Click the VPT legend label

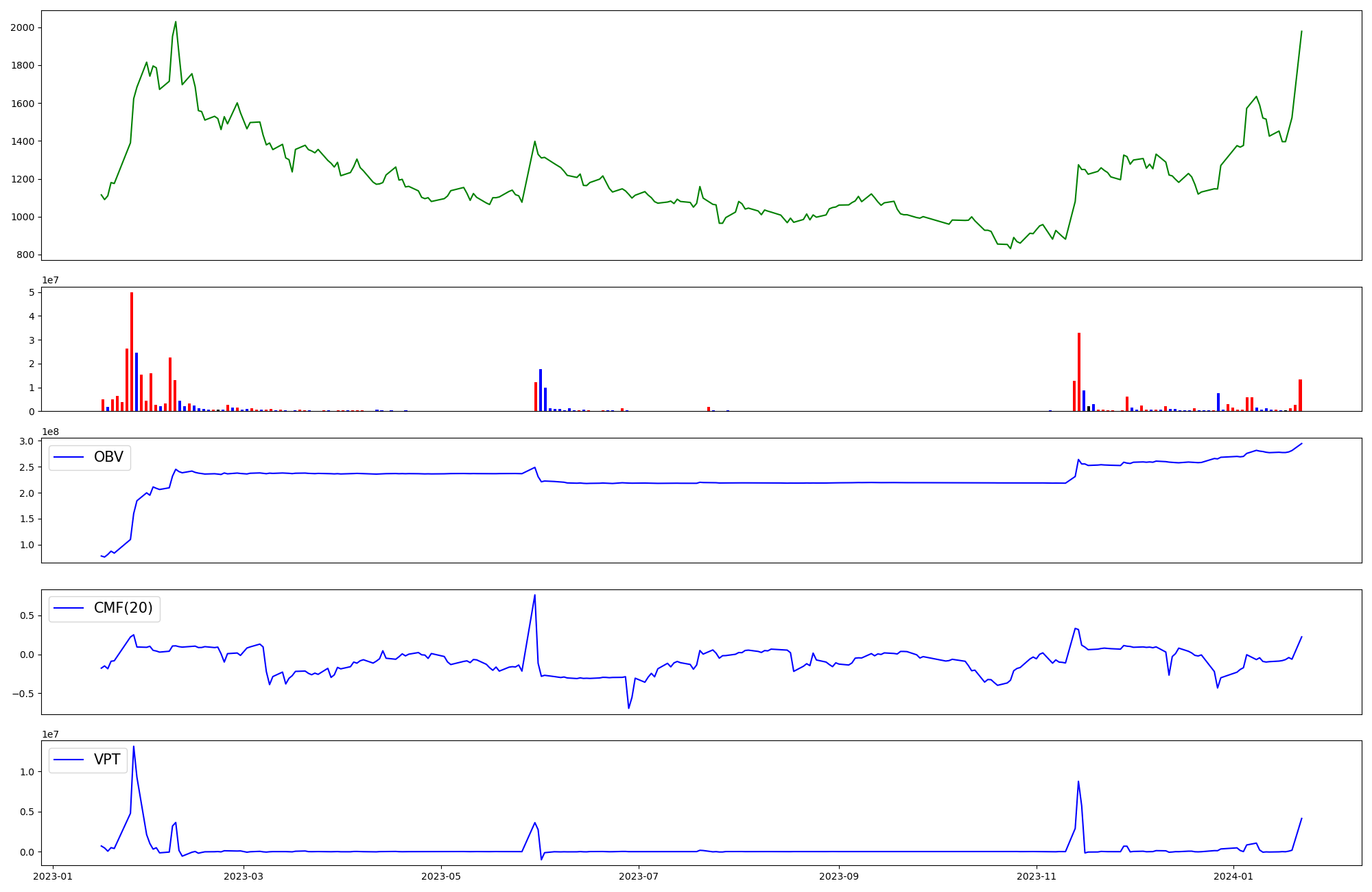click(x=107, y=760)
